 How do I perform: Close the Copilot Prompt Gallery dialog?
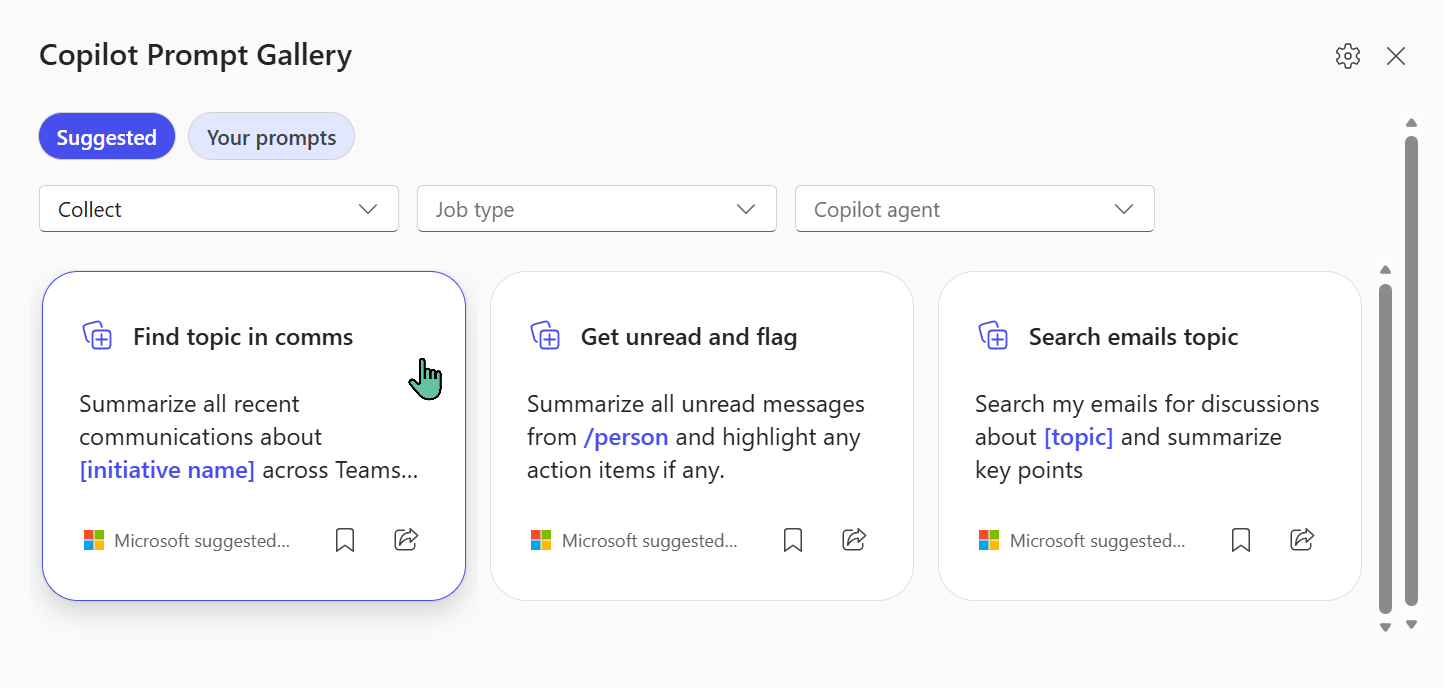[x=1396, y=56]
